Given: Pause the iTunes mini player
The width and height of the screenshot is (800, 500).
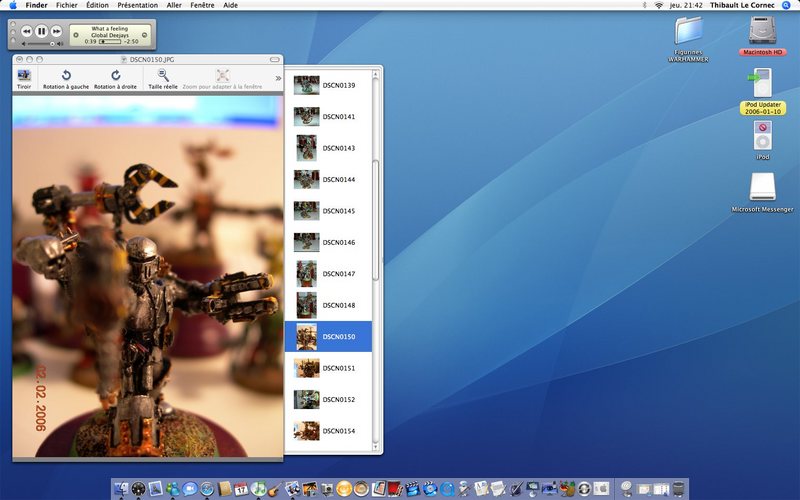Looking at the screenshot, I should coord(41,31).
